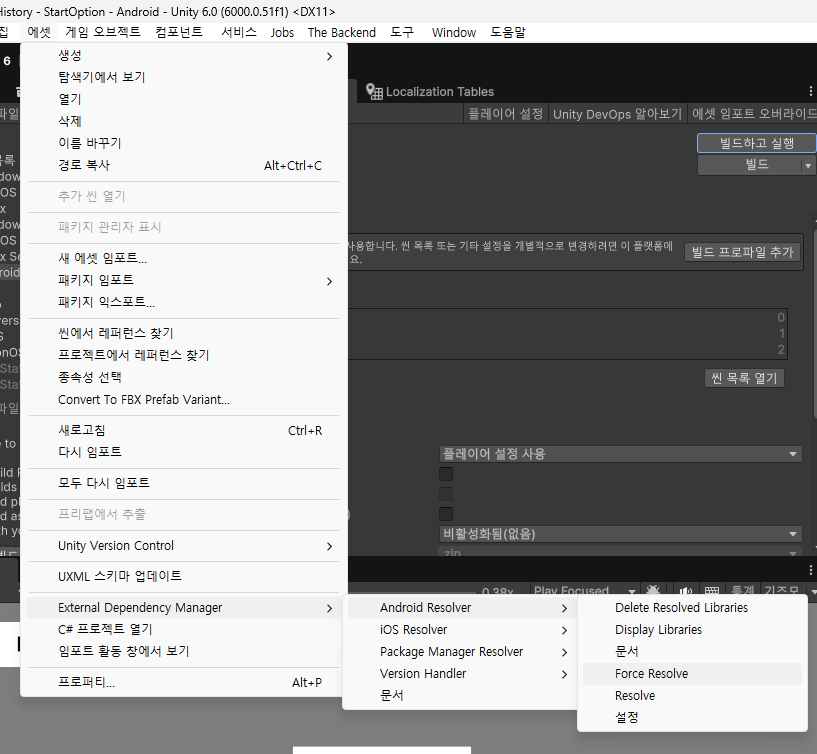The height and width of the screenshot is (754, 817).
Task: Open the 에셋 menu in the menu bar
Action: (39, 32)
